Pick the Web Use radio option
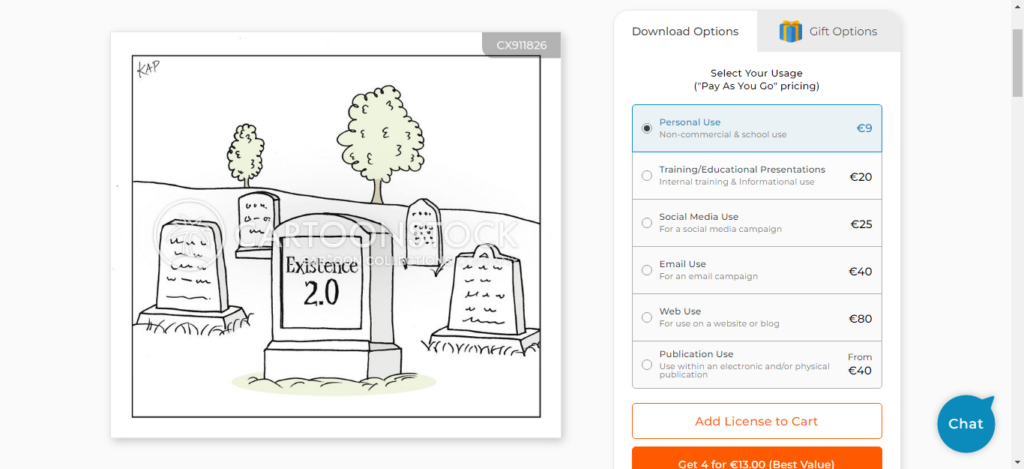1024x469 pixels. tap(647, 318)
